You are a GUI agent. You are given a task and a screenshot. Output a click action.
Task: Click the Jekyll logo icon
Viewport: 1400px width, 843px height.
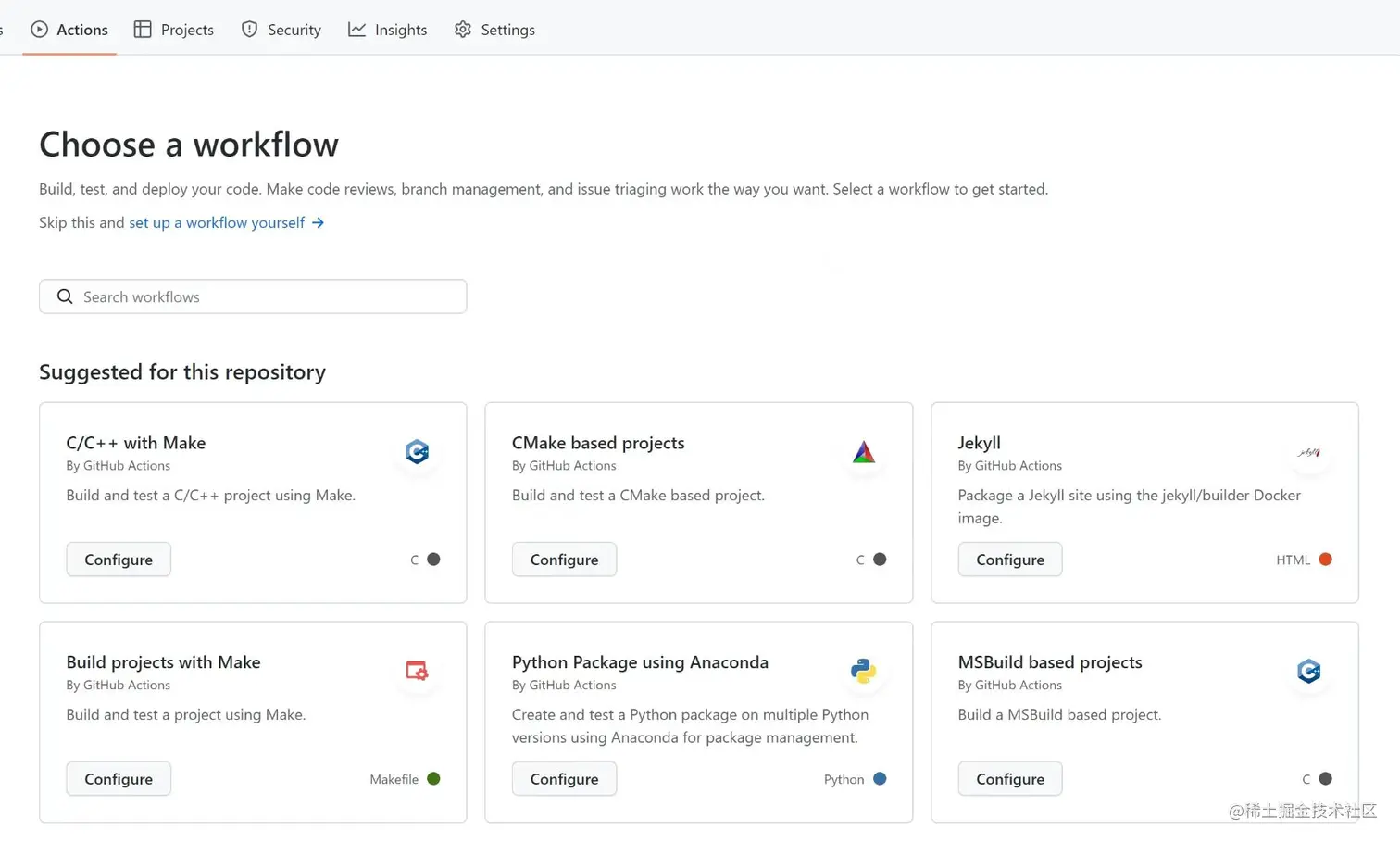(1309, 452)
